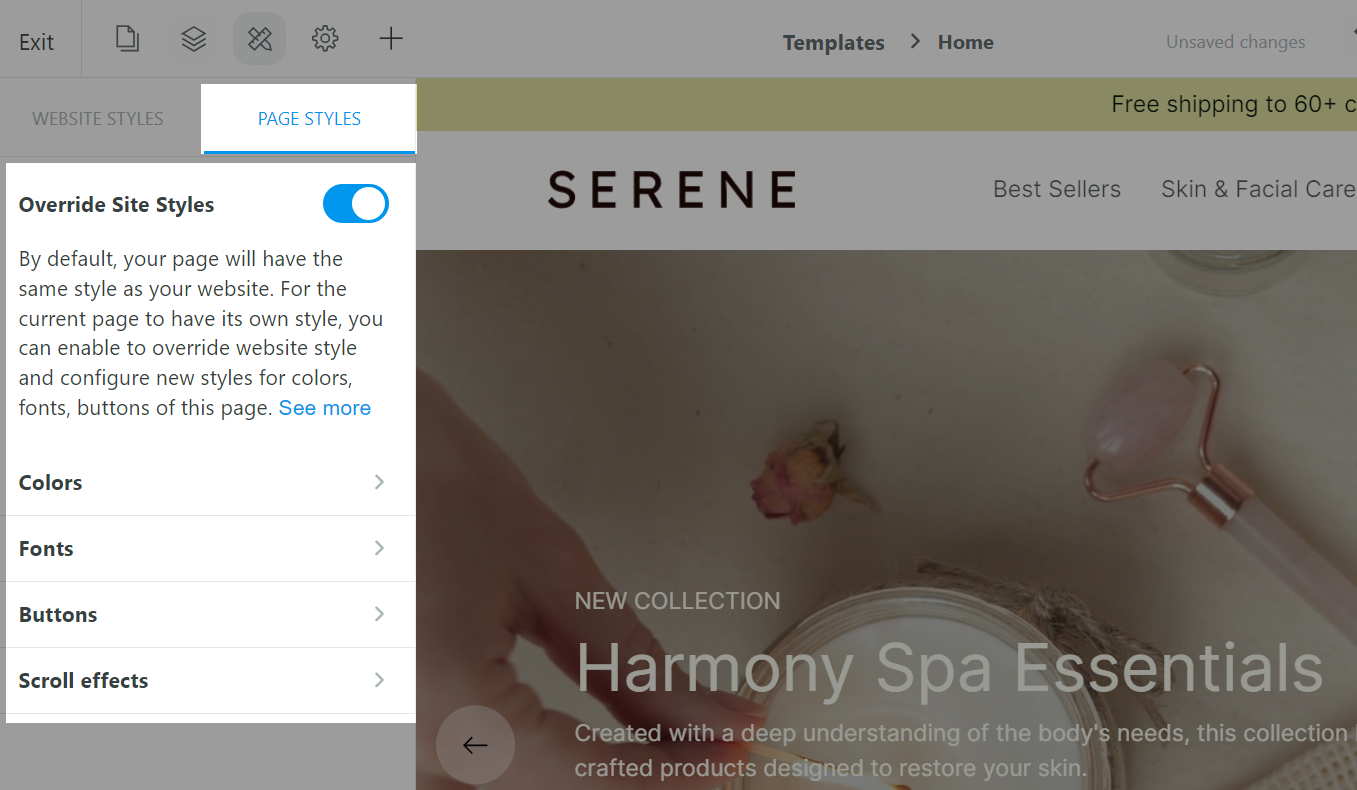This screenshot has height=790, width=1357.
Task: Select the Styles design tool icon
Action: (260, 40)
